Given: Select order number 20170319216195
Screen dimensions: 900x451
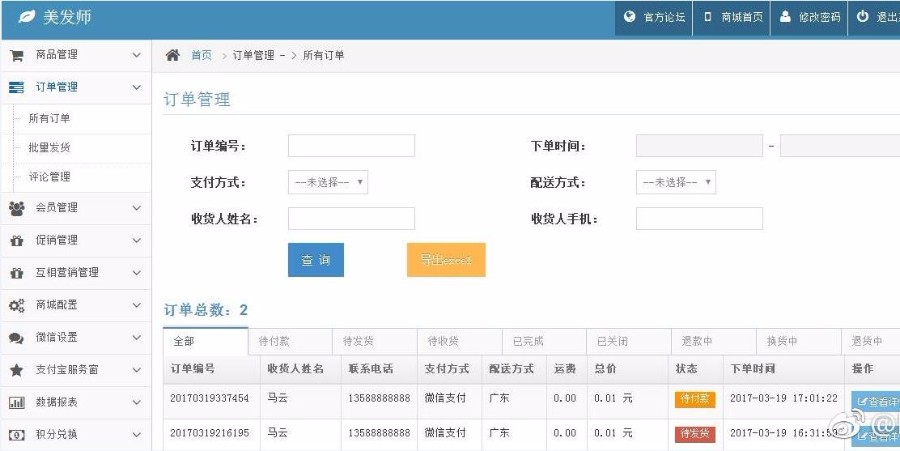Looking at the screenshot, I should 210,433.
